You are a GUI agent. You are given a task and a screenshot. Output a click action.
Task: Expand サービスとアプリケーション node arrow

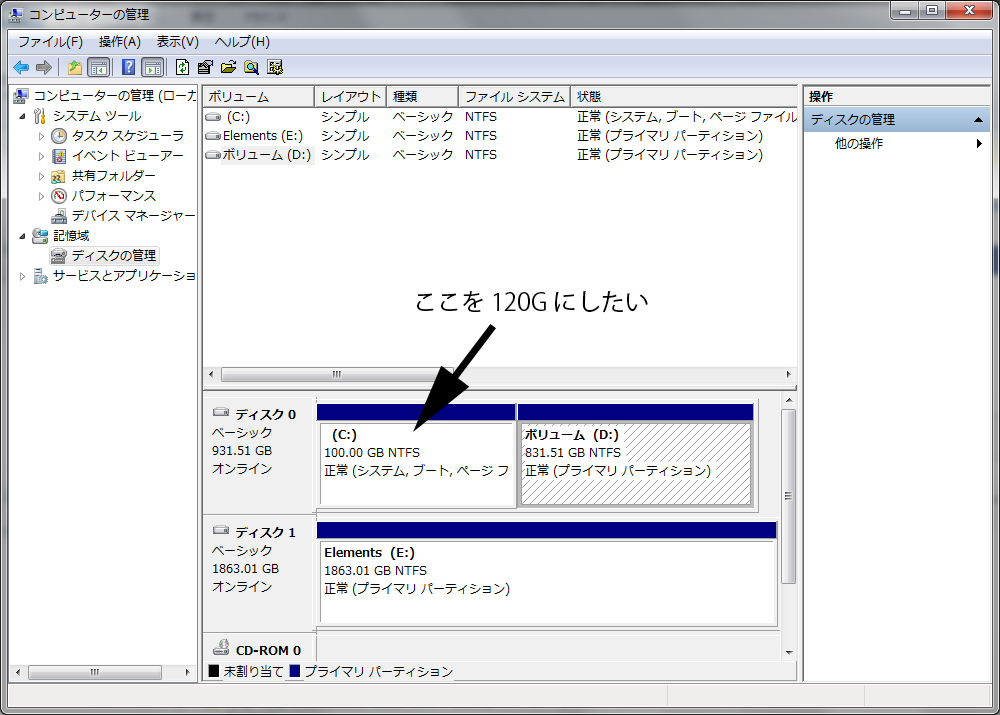click(x=22, y=276)
